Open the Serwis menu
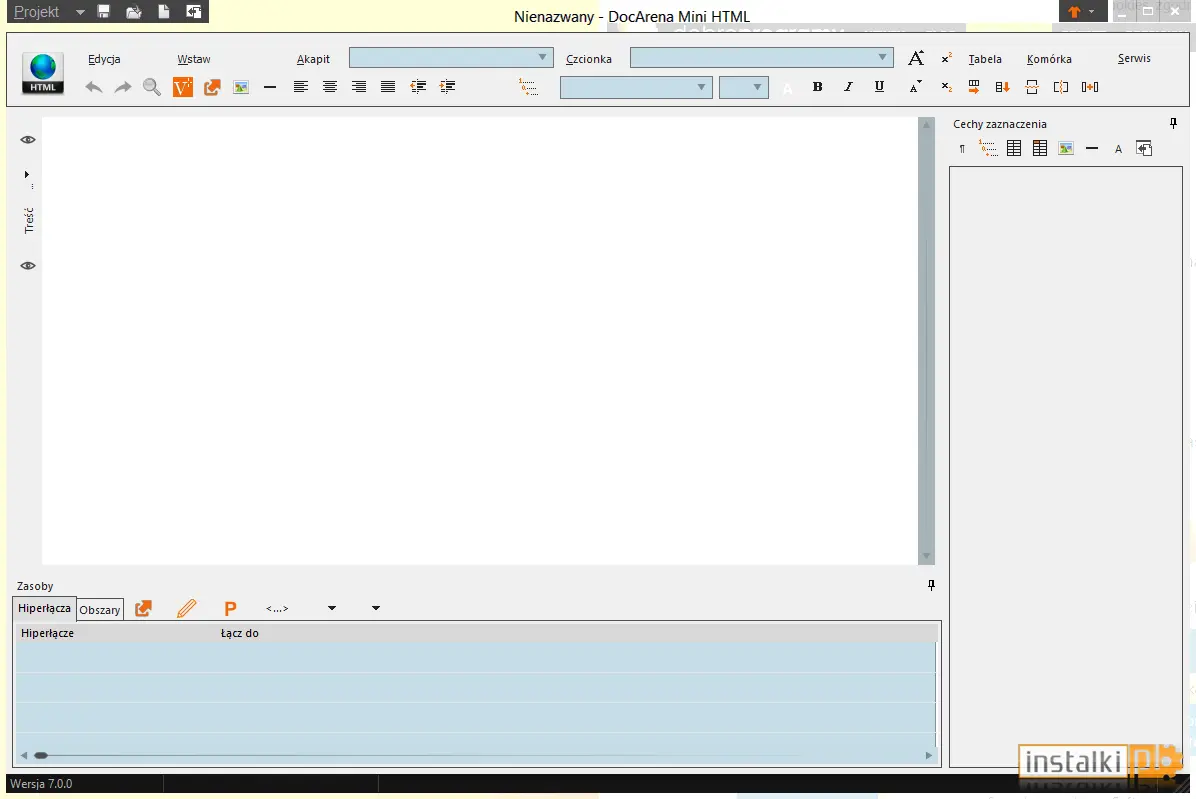Viewport: 1196px width, 799px height. [1134, 58]
